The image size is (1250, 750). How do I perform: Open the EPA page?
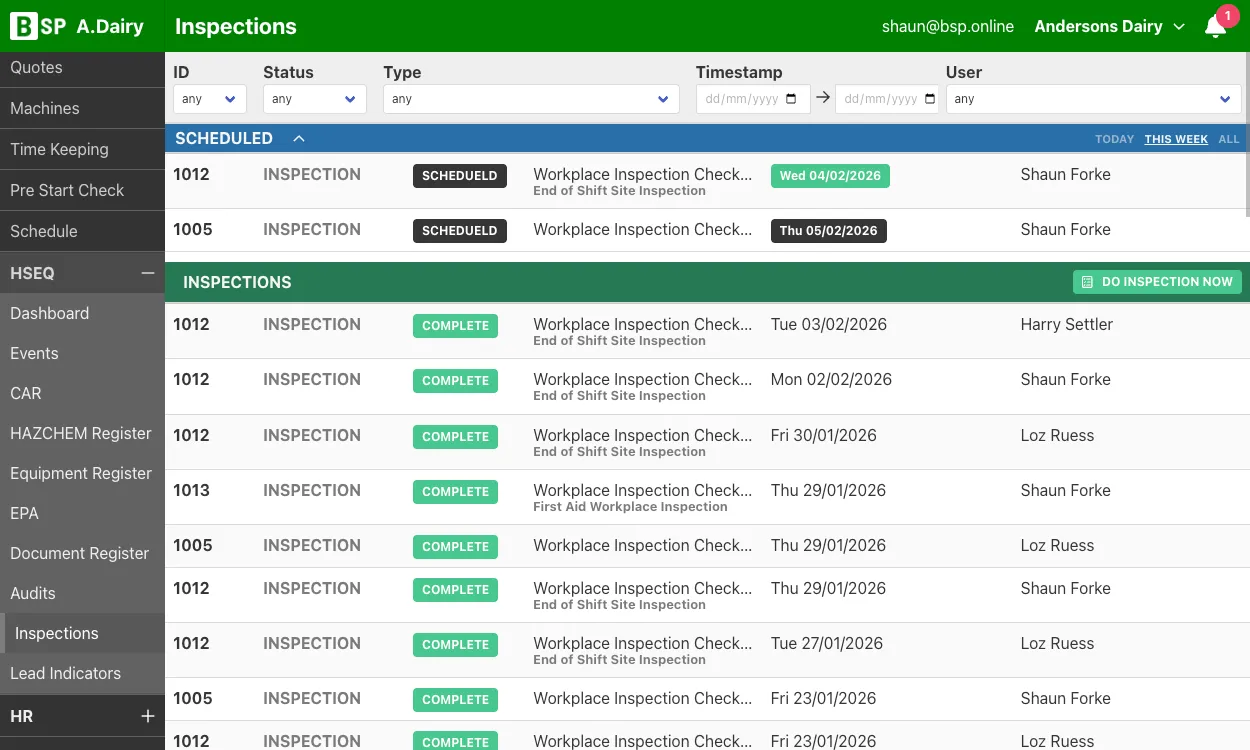click(x=82, y=513)
